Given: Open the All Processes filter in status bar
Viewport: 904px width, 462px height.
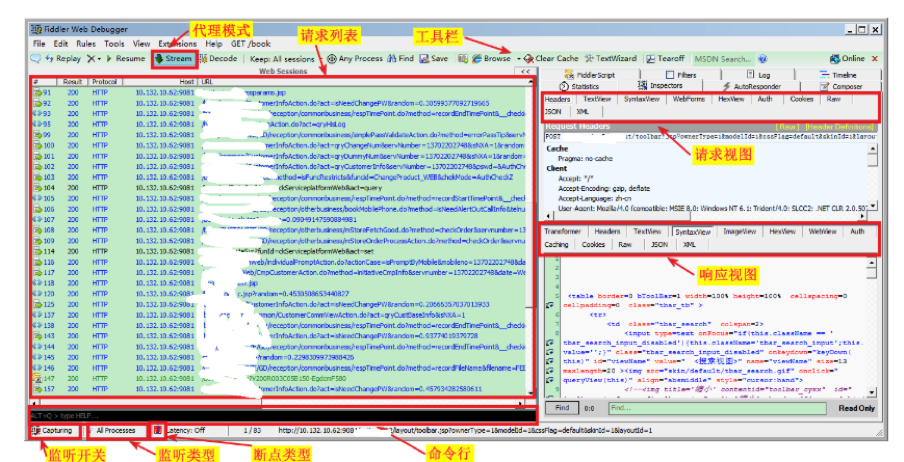Looking at the screenshot, I should [x=116, y=430].
